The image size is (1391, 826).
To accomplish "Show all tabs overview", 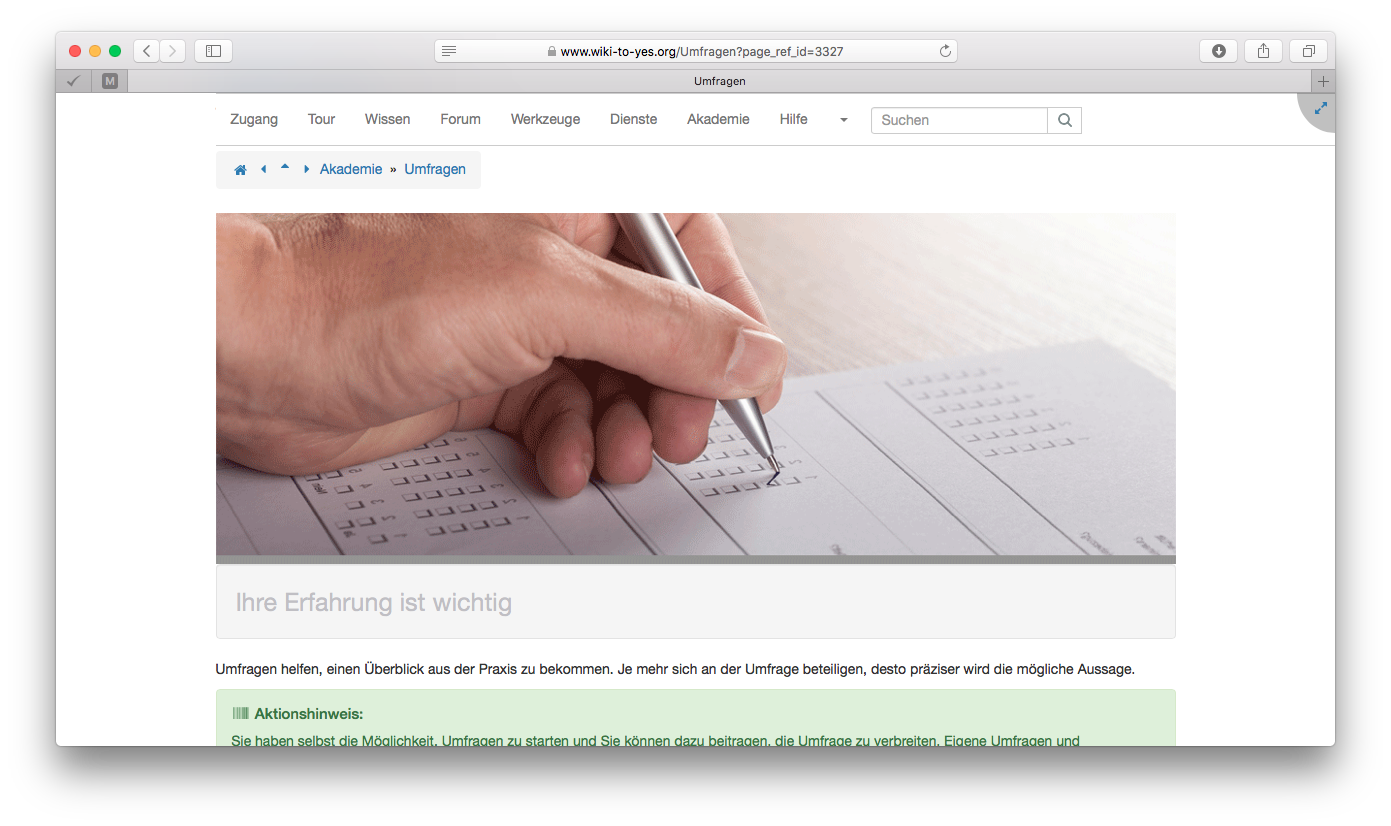I will 1308,51.
